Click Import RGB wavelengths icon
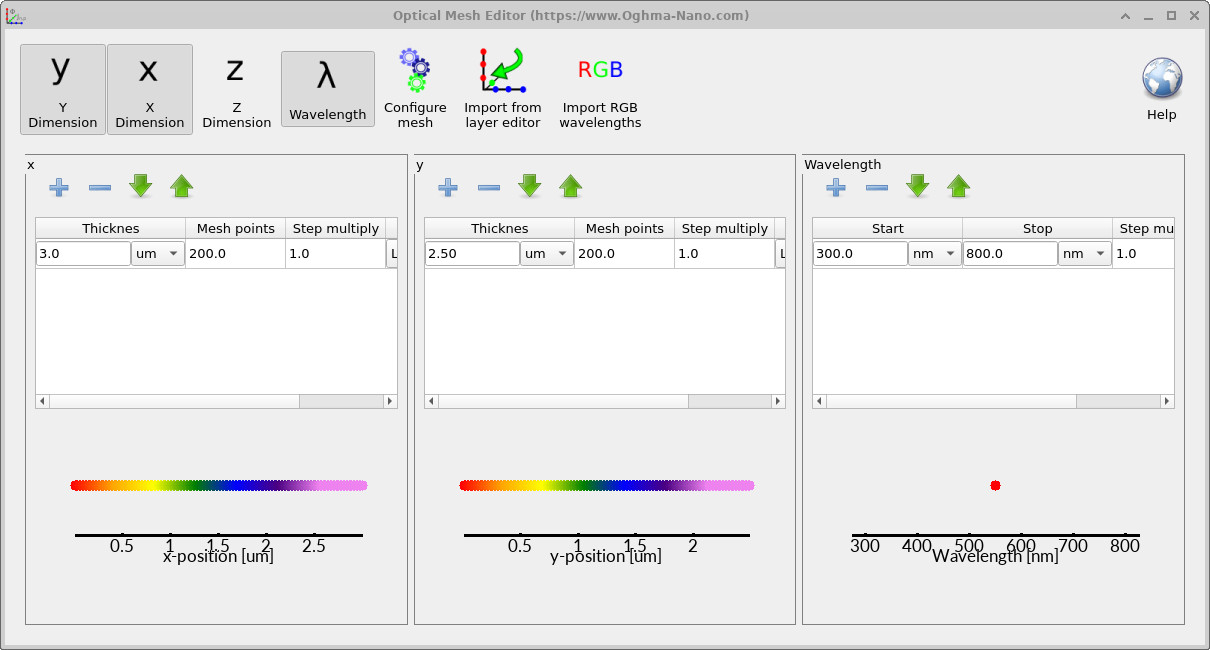This screenshot has height=650, width=1210. 600,70
